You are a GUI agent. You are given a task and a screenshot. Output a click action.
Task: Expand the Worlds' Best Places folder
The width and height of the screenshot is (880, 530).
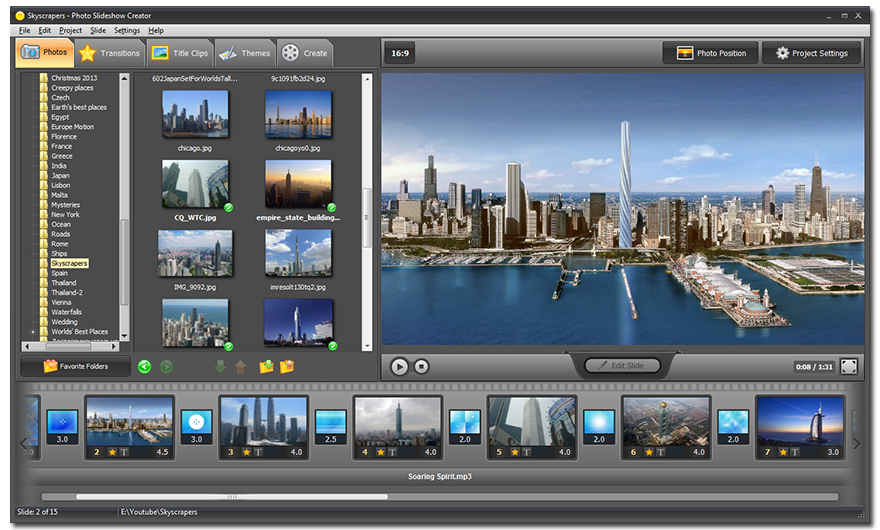(x=33, y=332)
